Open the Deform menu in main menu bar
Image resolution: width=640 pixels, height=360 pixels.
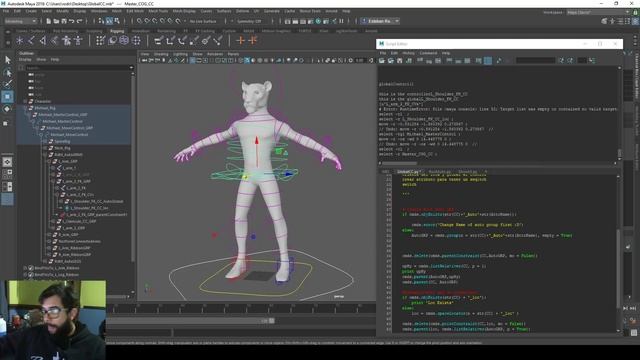pos(242,11)
